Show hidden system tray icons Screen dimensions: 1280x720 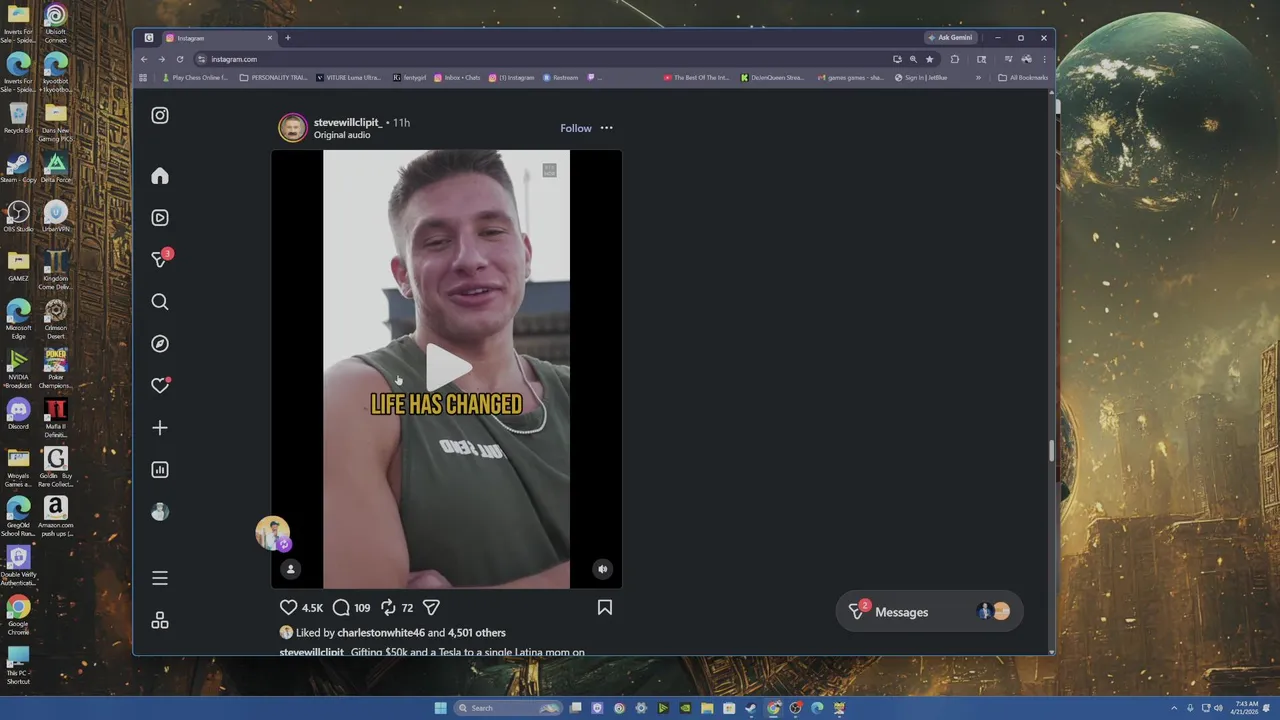point(1174,708)
